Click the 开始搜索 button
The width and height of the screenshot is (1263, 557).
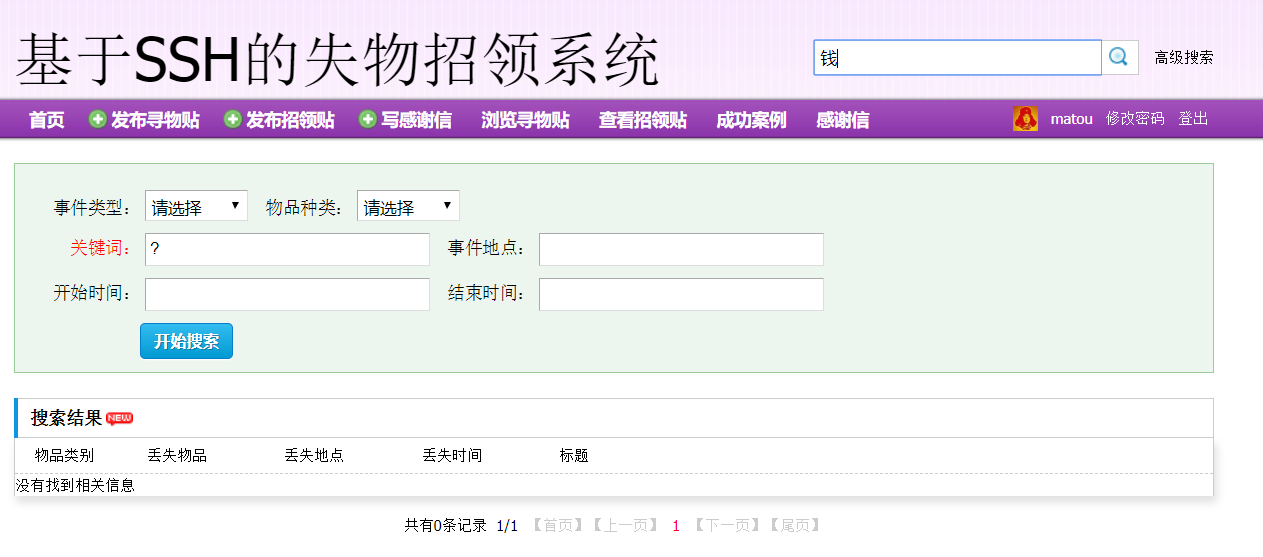coord(186,341)
